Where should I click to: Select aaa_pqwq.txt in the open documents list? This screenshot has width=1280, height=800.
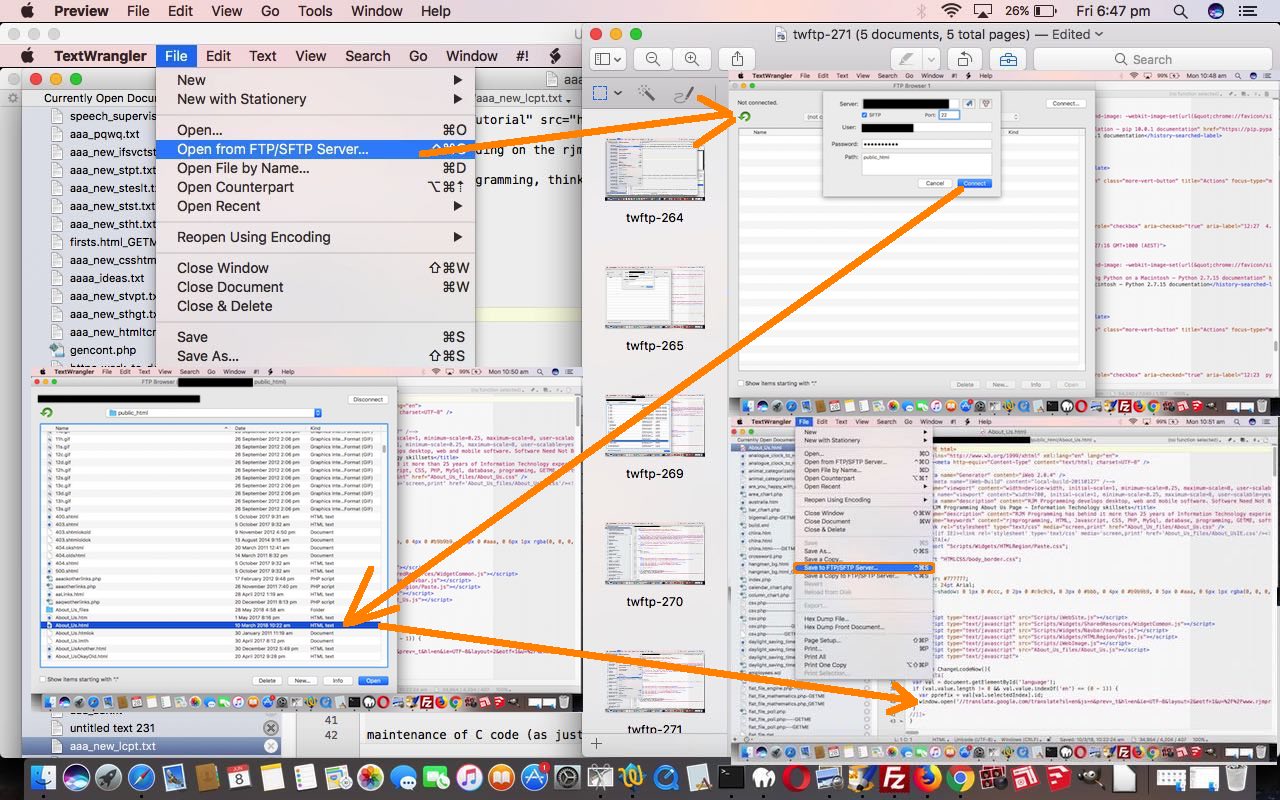point(105,134)
